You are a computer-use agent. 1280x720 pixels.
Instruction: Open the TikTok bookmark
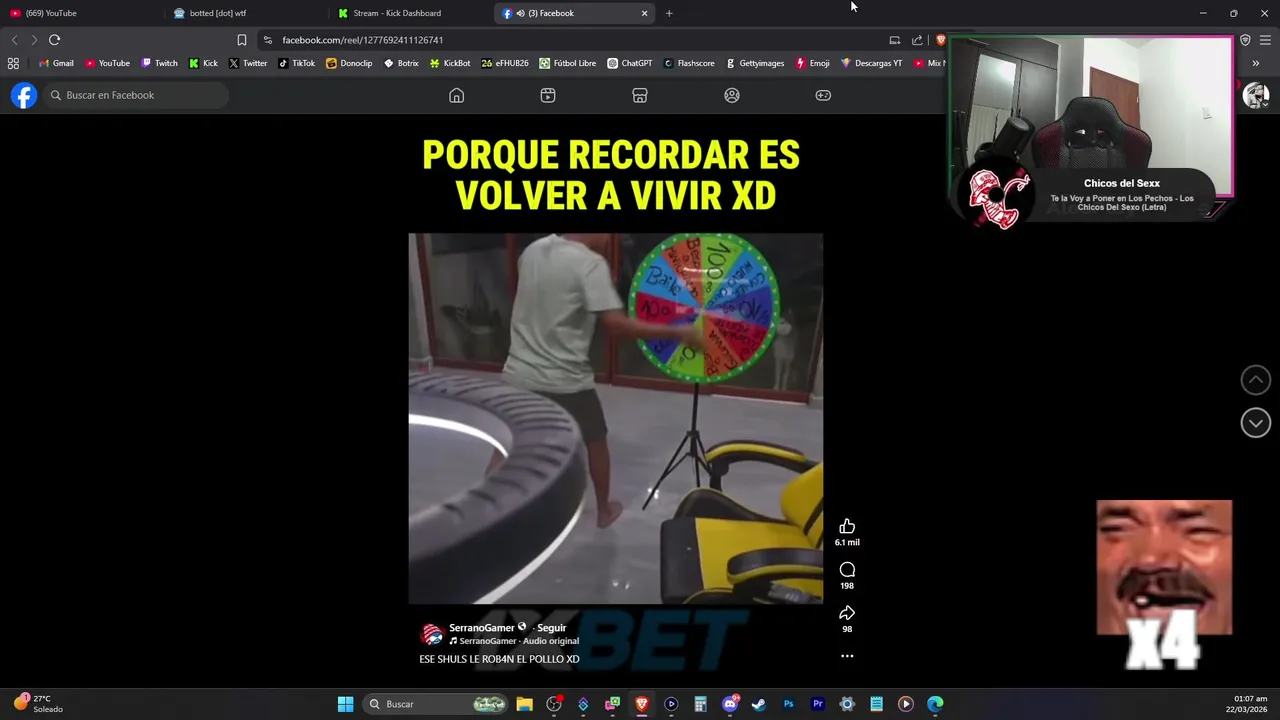pos(296,63)
